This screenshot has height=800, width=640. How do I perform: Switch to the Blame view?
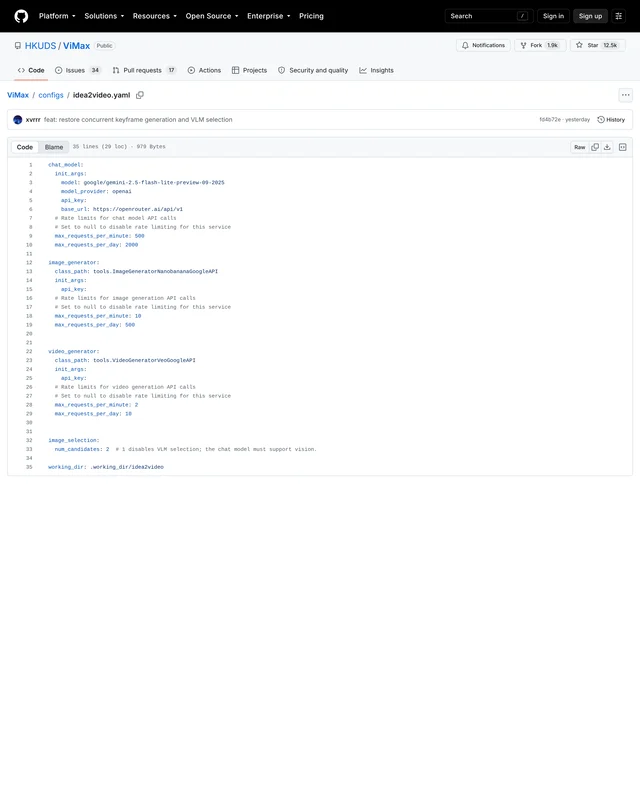pos(54,147)
